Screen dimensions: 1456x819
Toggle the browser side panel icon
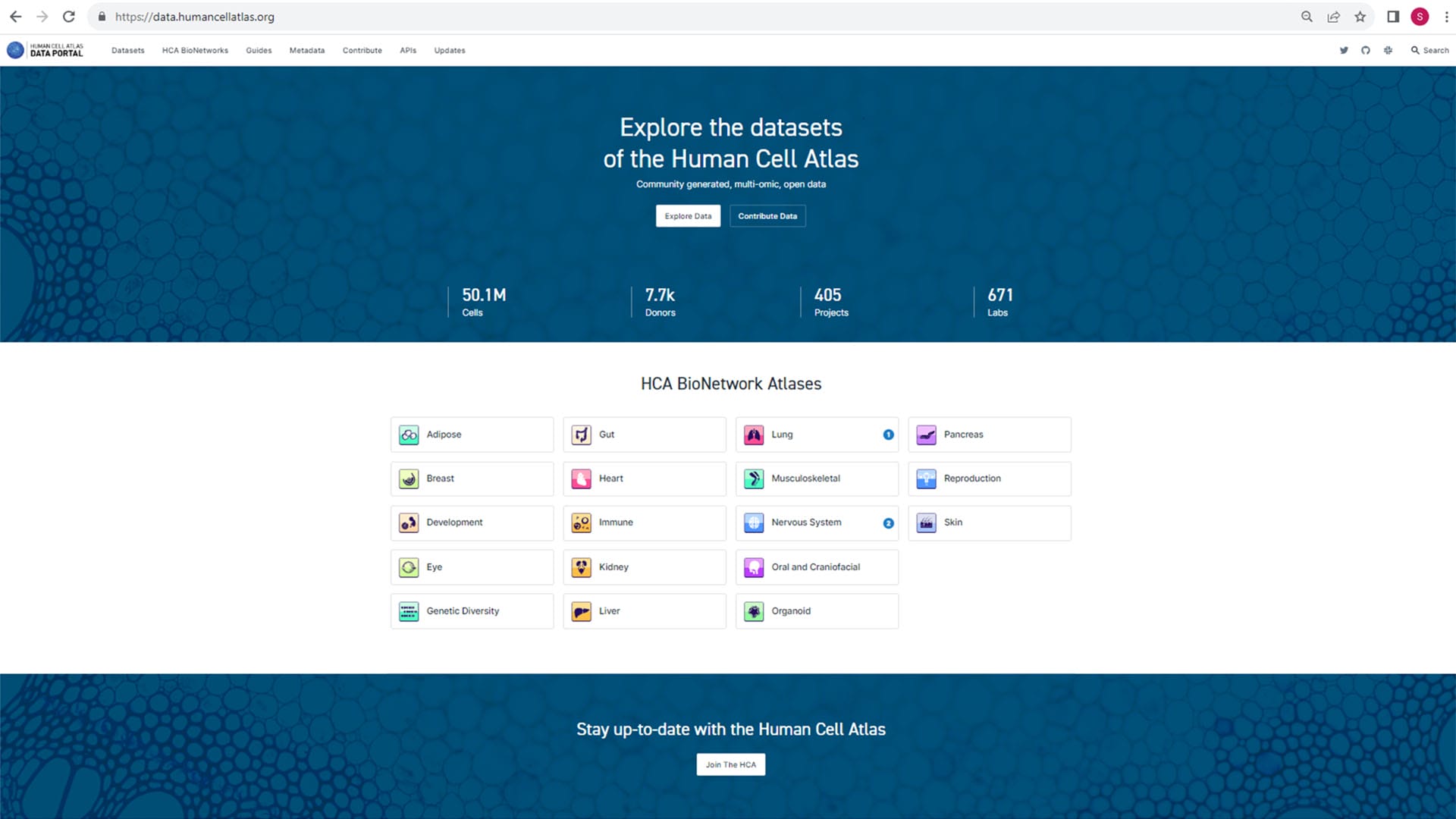(1393, 17)
